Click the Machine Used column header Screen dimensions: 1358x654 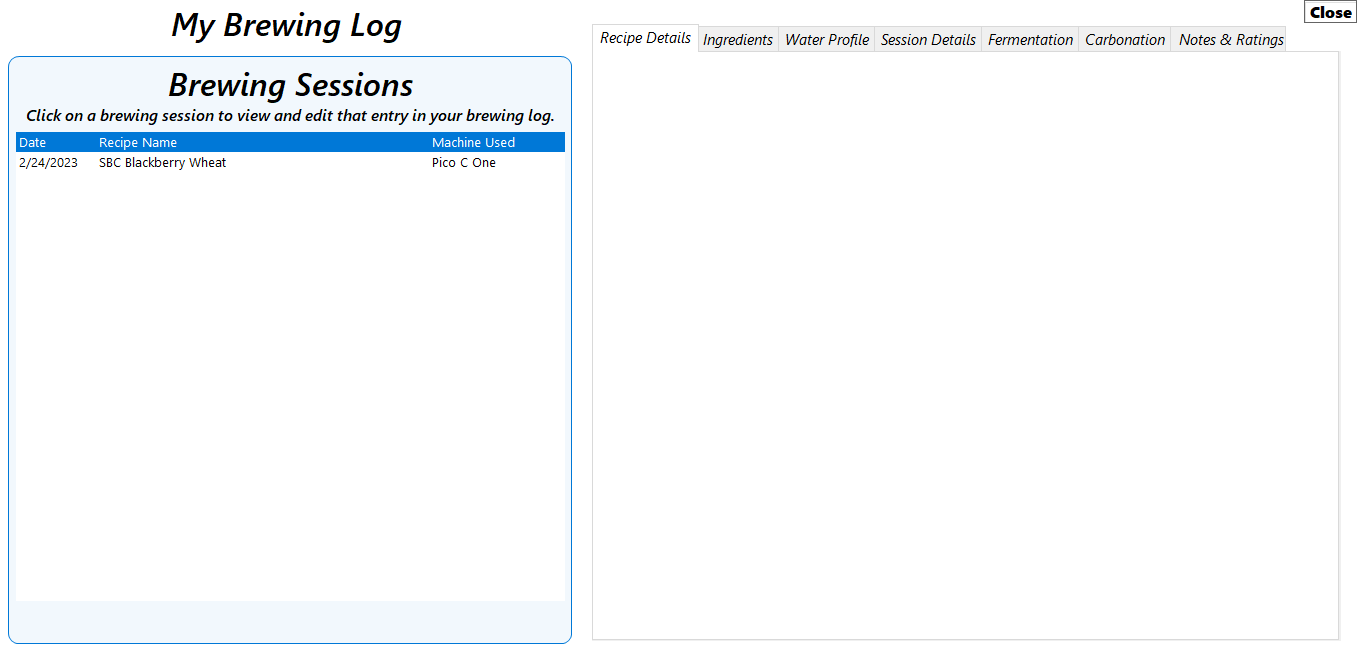coord(473,141)
